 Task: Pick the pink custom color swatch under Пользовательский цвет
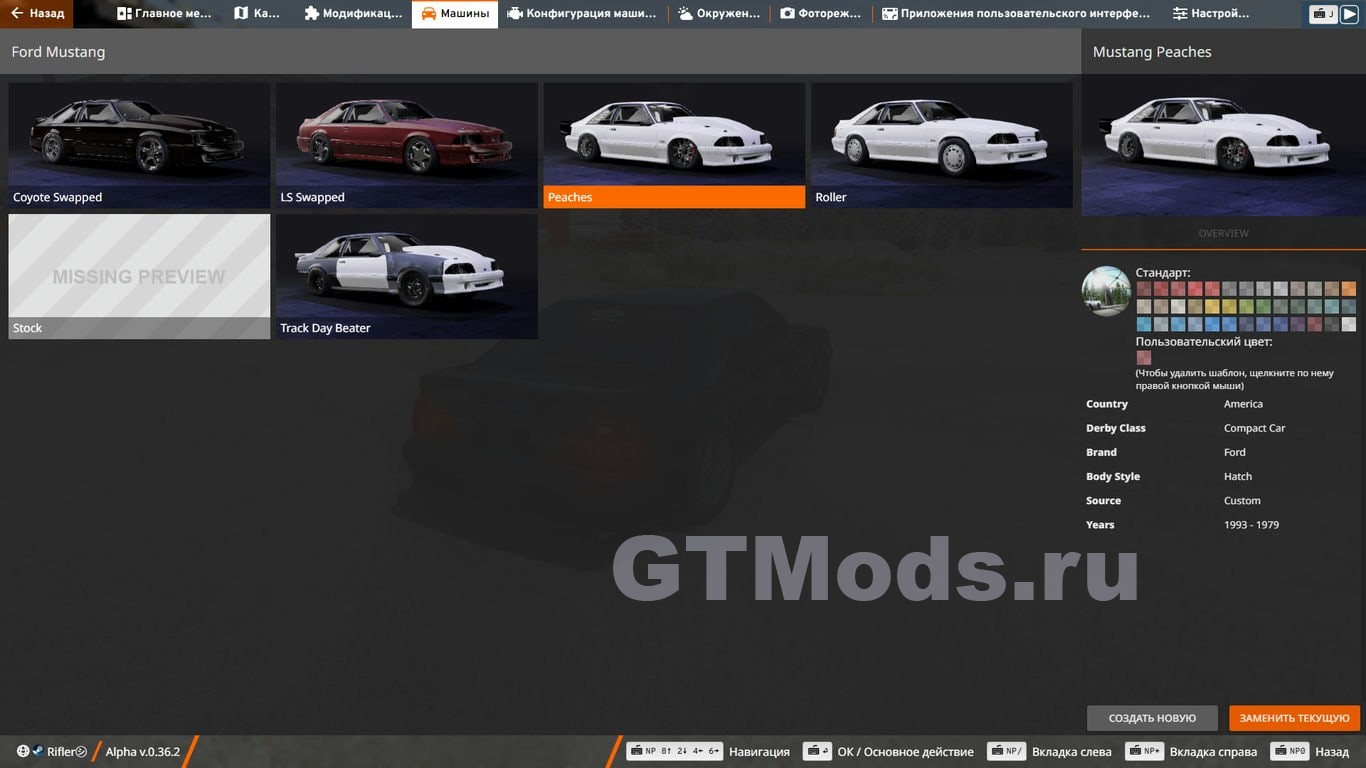point(1144,358)
